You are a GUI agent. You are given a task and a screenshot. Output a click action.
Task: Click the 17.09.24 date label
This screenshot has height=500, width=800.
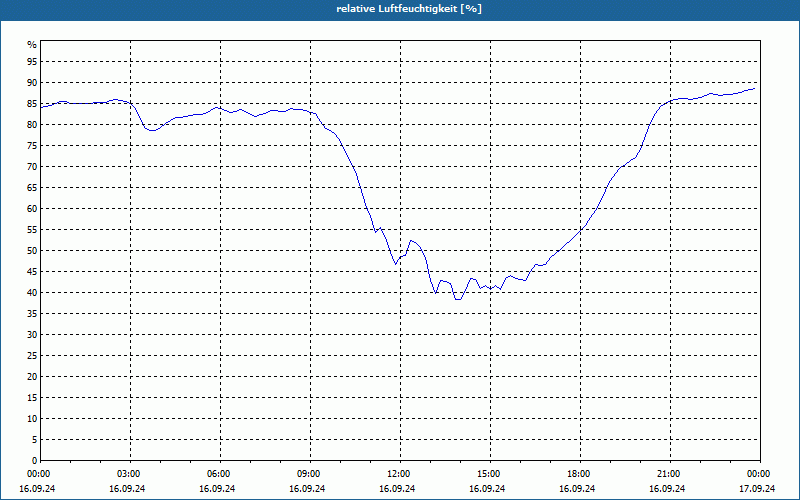coord(757,489)
